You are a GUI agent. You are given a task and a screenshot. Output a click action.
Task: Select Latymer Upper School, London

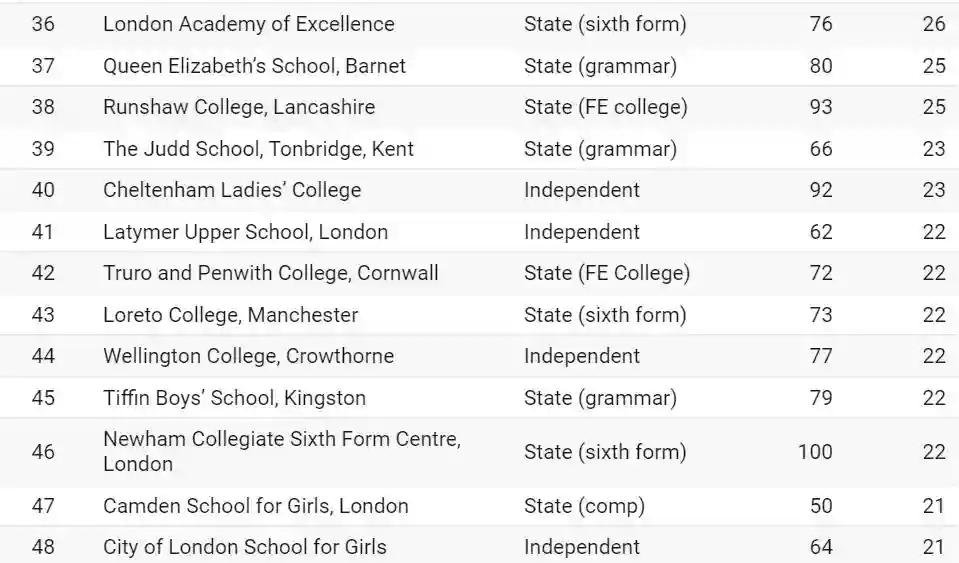(245, 232)
